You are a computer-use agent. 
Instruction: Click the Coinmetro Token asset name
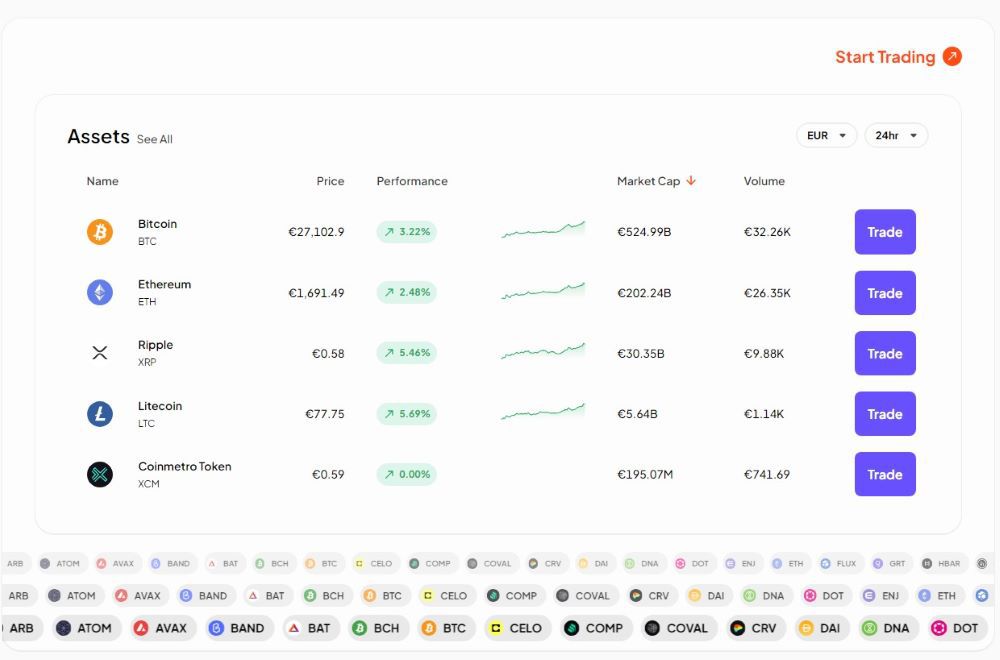coord(185,467)
